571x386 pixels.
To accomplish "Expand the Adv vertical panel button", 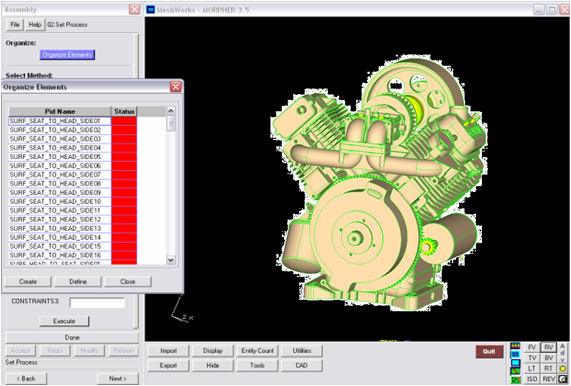I will tap(563, 352).
